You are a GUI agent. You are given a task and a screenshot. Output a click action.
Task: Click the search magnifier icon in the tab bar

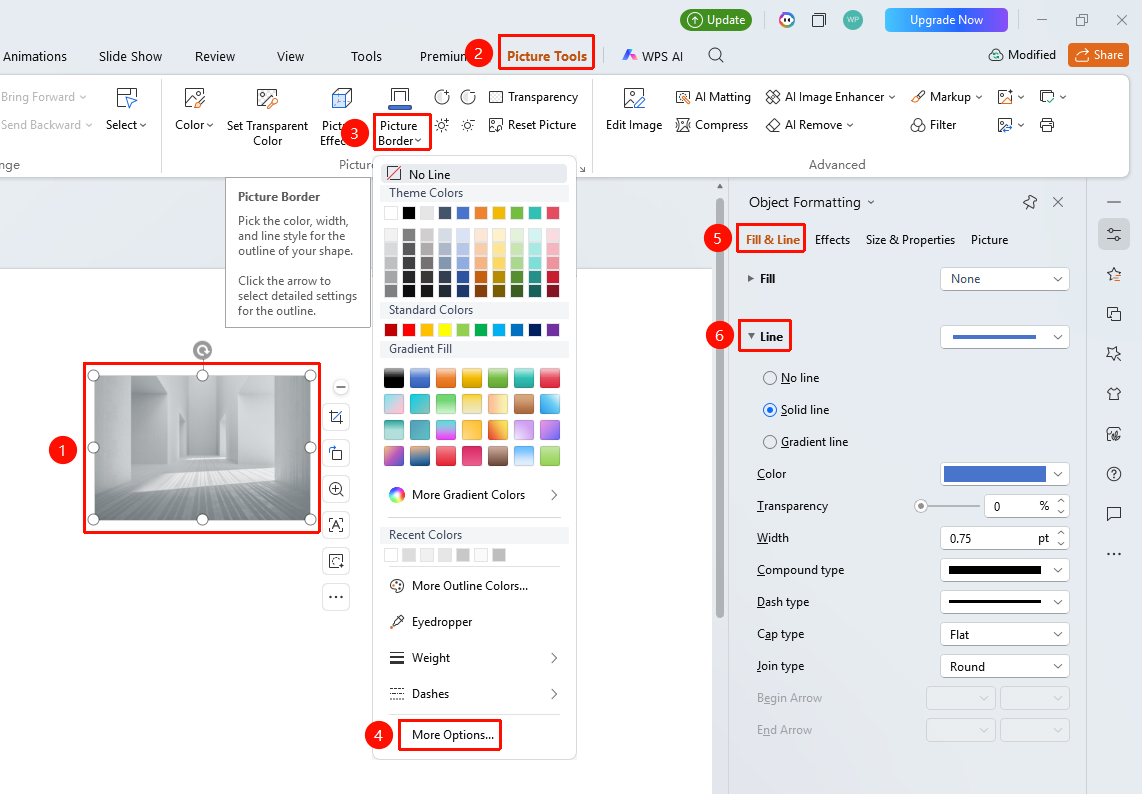[716, 55]
